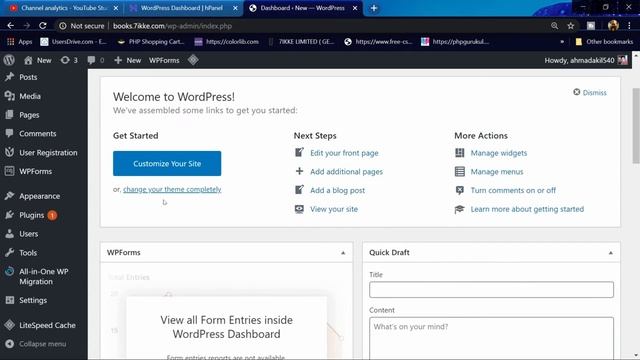Click the monitor icon beside View your site
This screenshot has width=640, height=360.
[x=299, y=209]
